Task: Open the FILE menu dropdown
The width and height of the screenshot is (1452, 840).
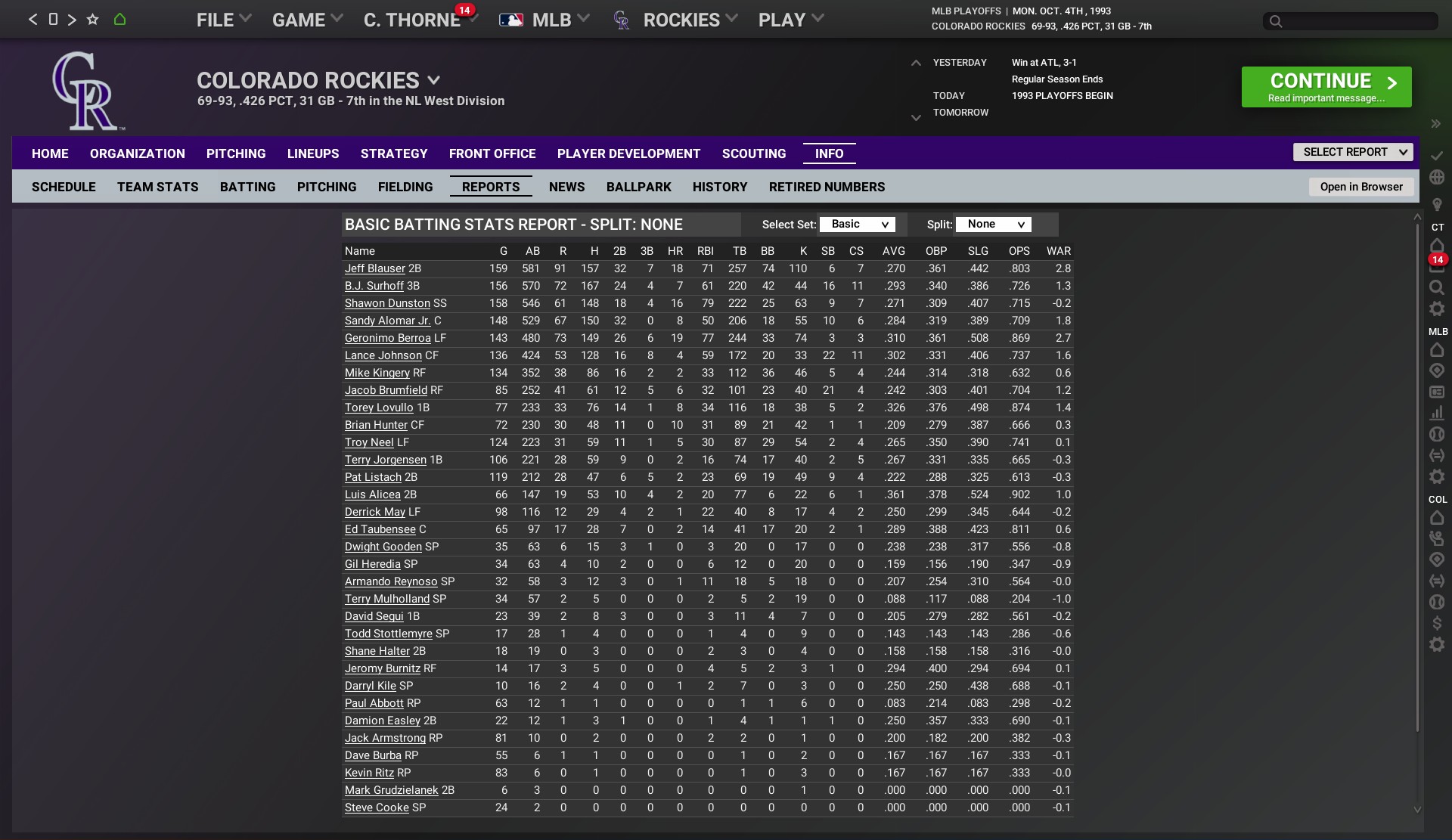Action: point(224,20)
